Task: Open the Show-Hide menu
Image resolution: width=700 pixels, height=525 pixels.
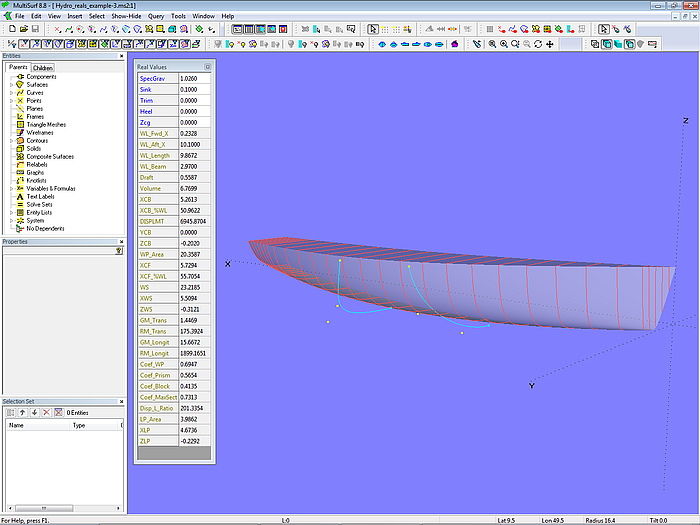Action: point(126,17)
